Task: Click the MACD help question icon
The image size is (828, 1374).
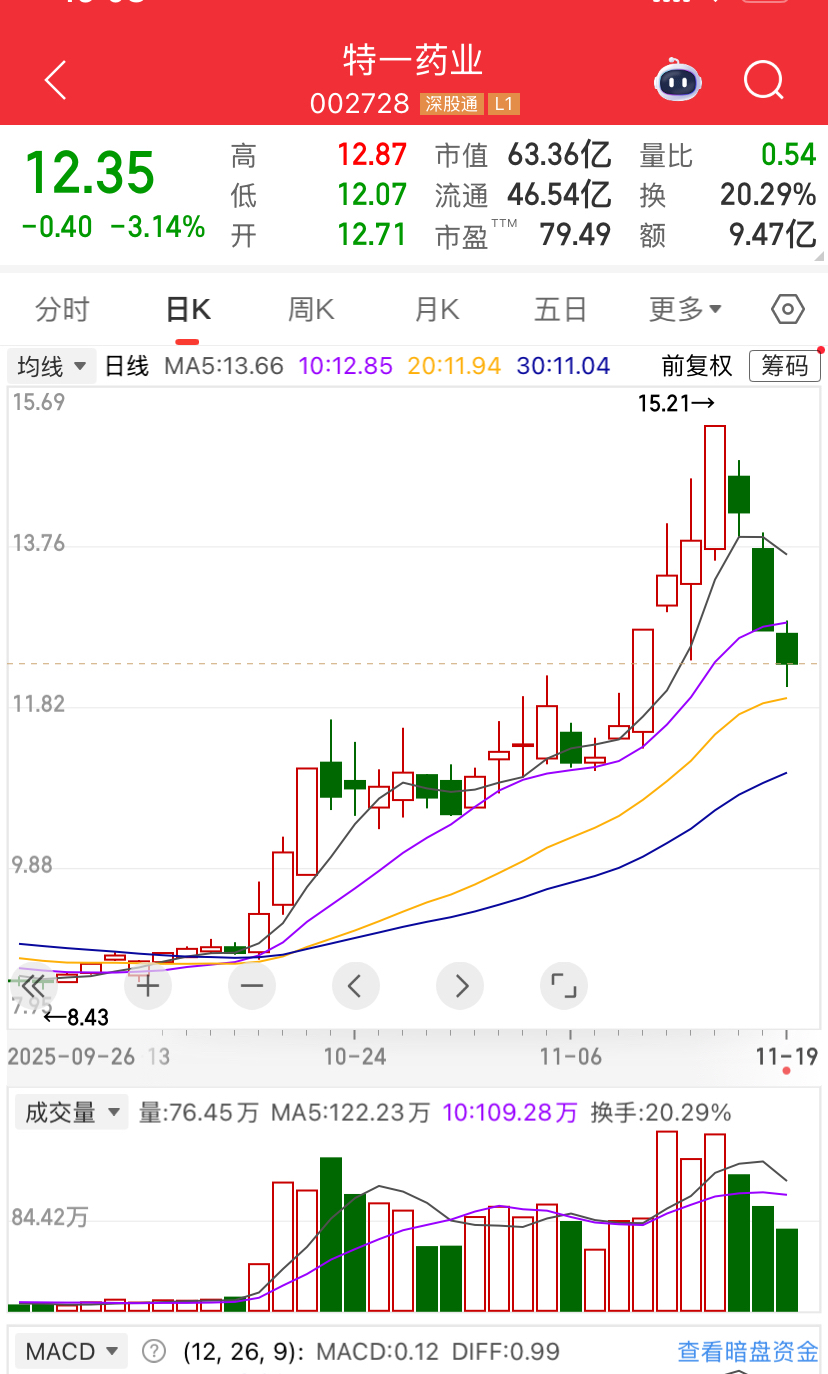Action: click(x=154, y=1352)
